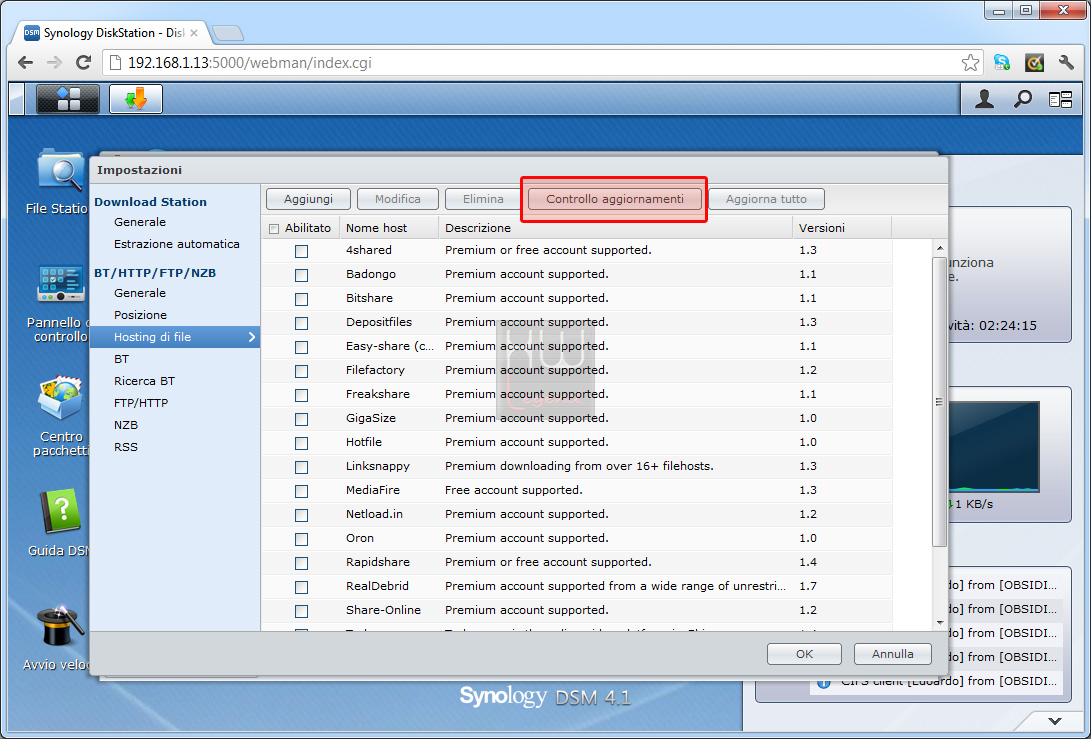The height and width of the screenshot is (739, 1091).
Task: Check the Rapidshare row checkbox
Action: (301, 563)
